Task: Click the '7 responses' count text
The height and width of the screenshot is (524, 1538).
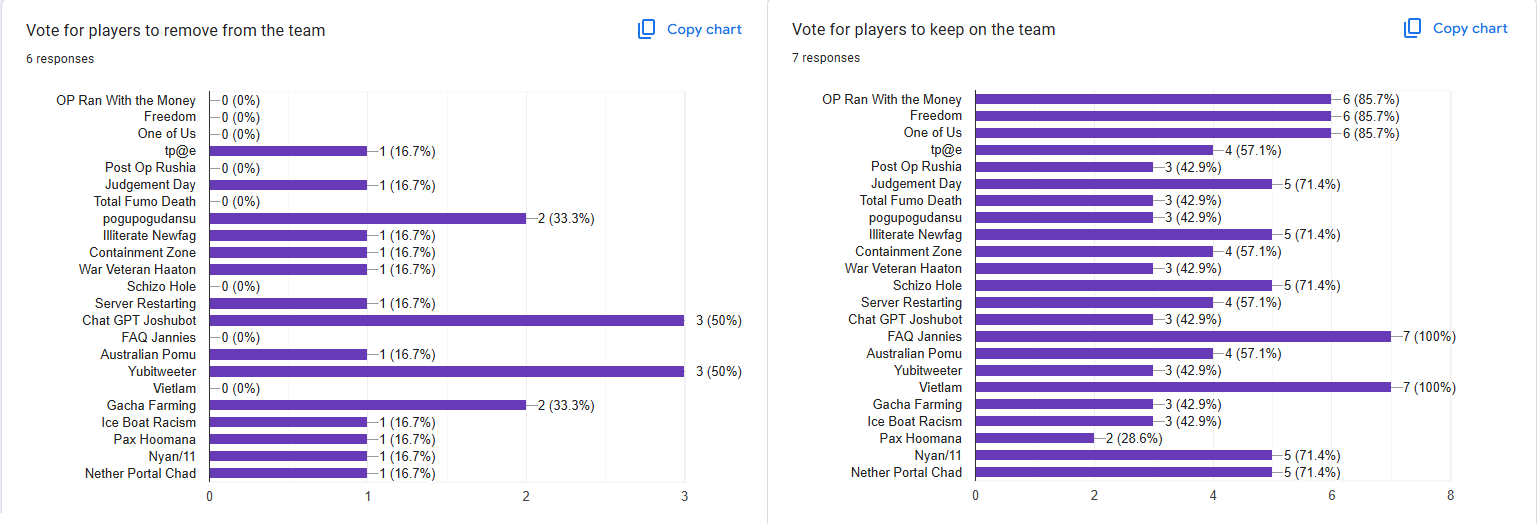Action: tap(826, 58)
